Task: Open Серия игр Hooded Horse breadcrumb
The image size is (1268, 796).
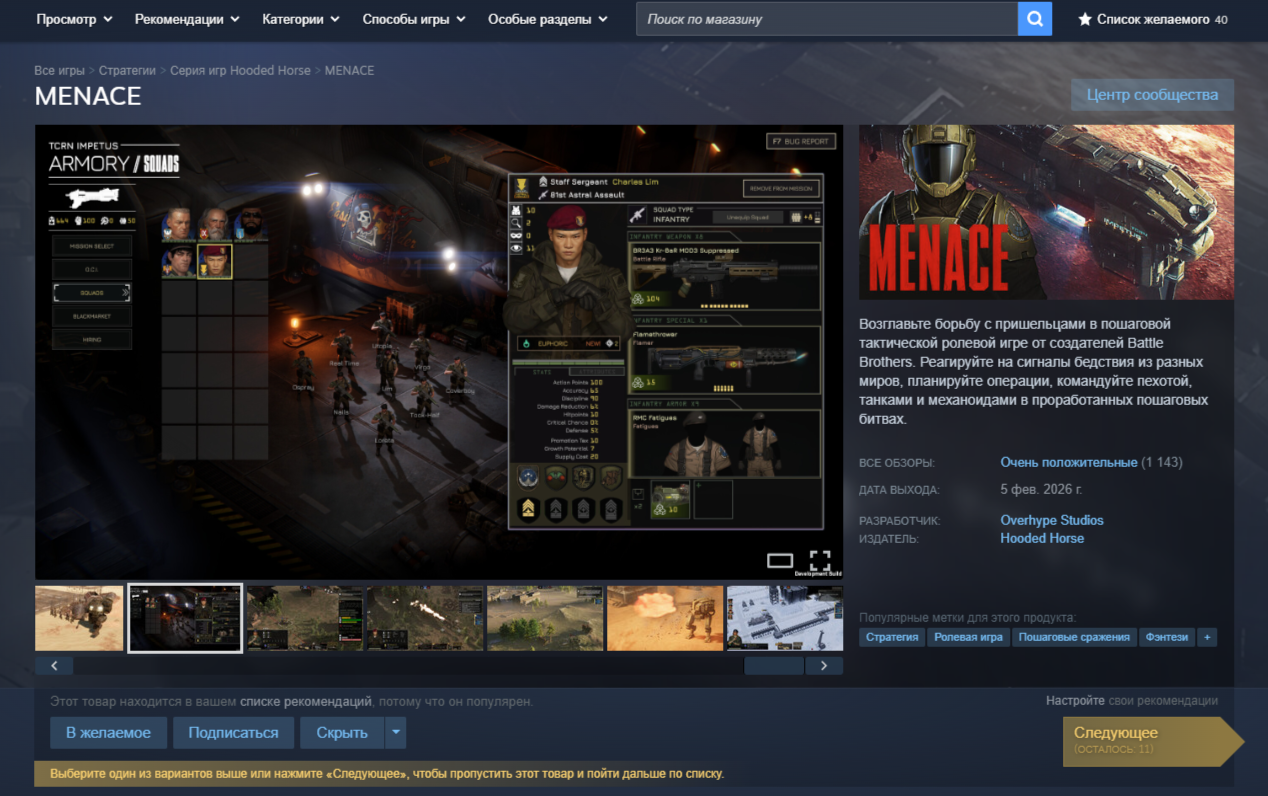Action: (x=240, y=71)
